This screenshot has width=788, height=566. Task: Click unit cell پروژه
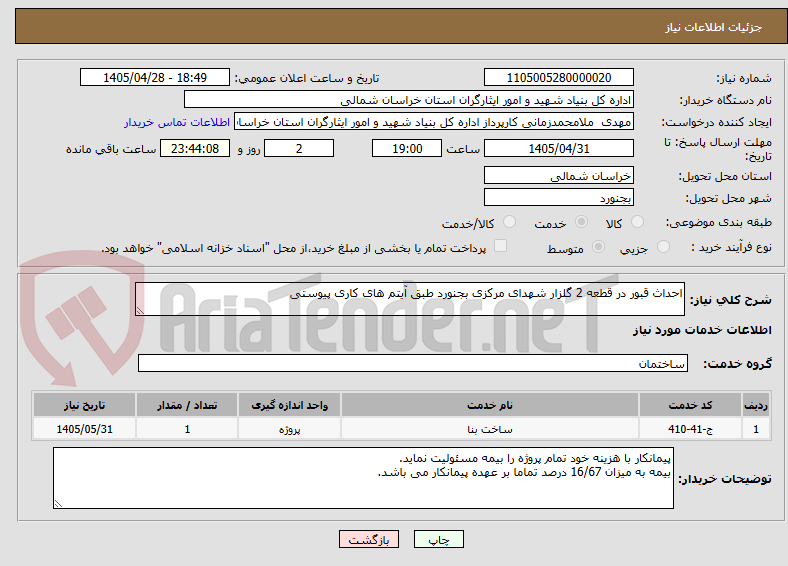tap(289, 429)
